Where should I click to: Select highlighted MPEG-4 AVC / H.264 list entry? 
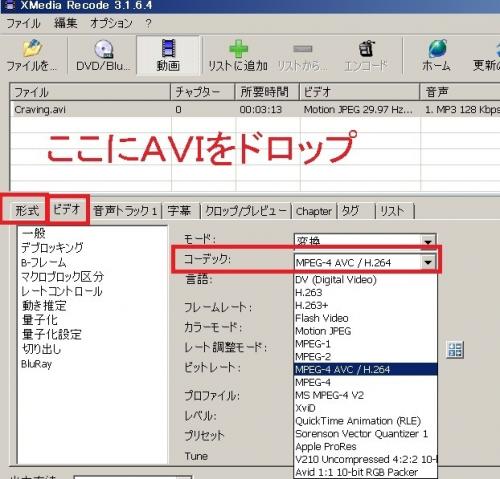point(365,369)
